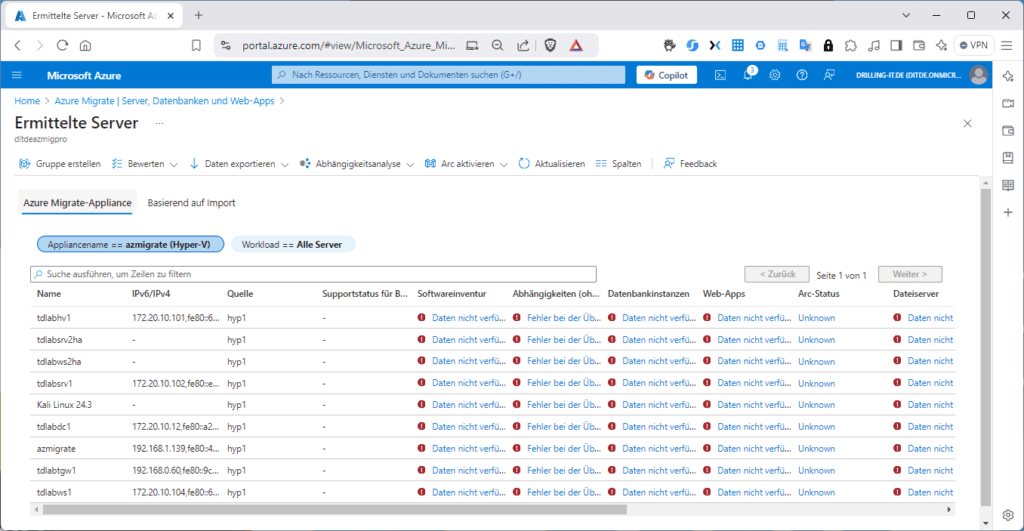Image resolution: width=1024 pixels, height=531 pixels.
Task: Open Datenbankinstanzen link for tdlabsrv1
Action: click(659, 383)
